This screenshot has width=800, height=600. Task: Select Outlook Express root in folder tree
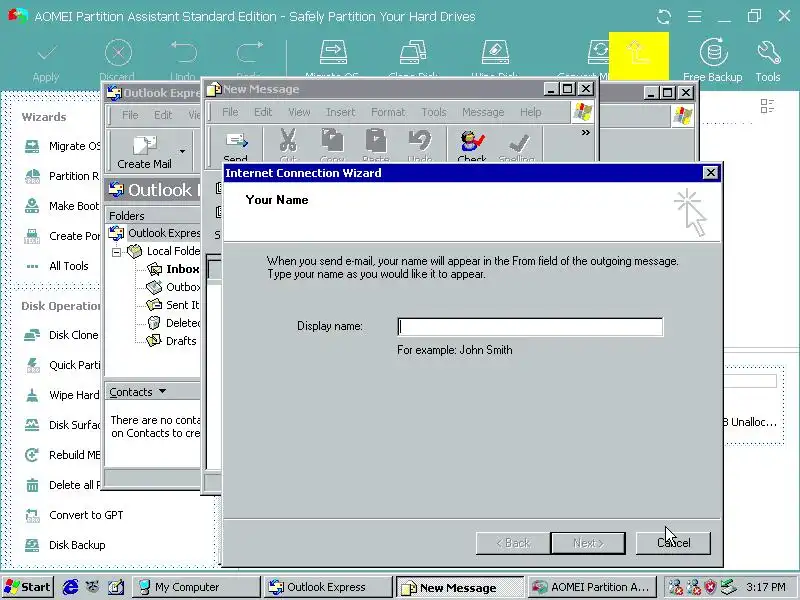(x=154, y=234)
